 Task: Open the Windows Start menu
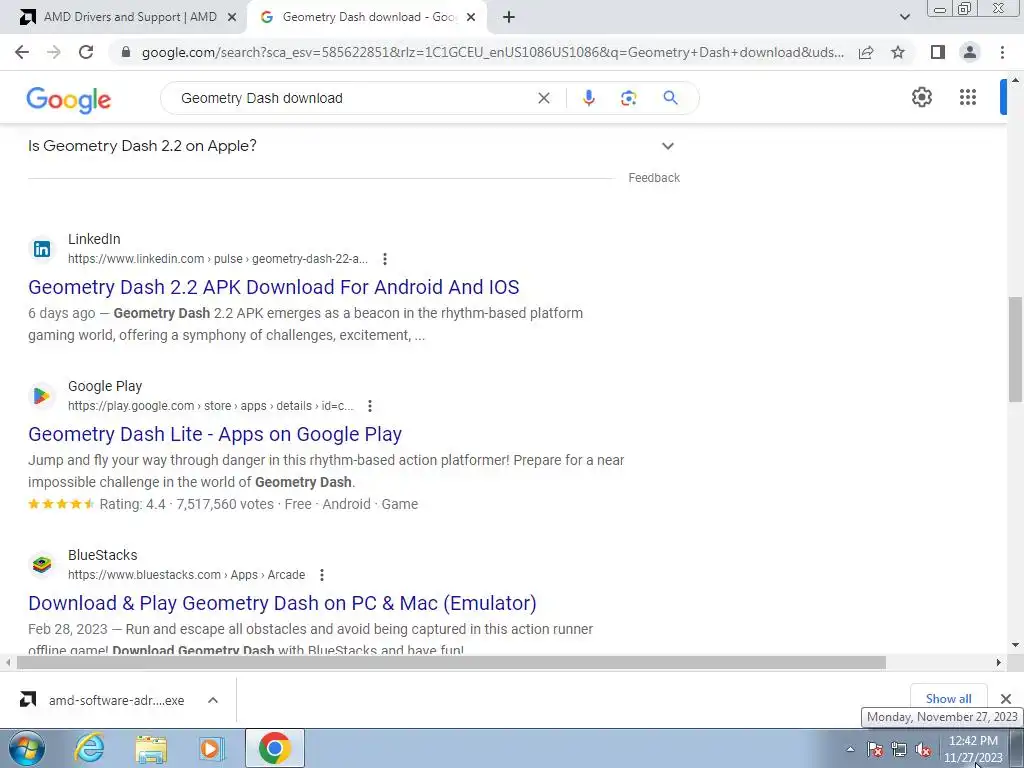(27, 748)
